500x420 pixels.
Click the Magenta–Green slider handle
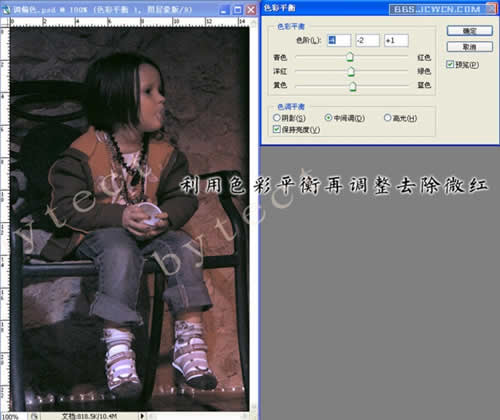351,71
